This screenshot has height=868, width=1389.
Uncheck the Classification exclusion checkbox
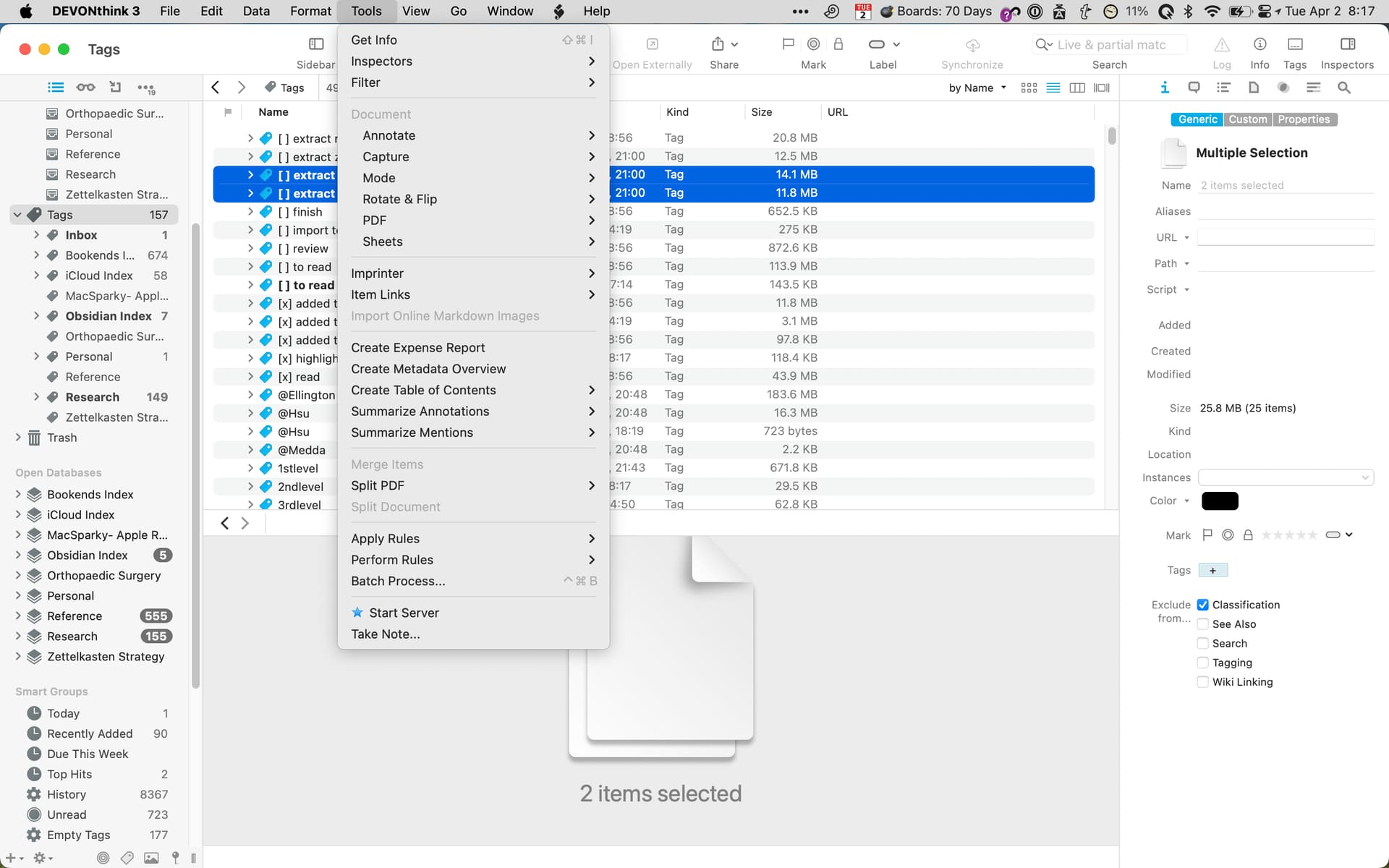(x=1202, y=605)
